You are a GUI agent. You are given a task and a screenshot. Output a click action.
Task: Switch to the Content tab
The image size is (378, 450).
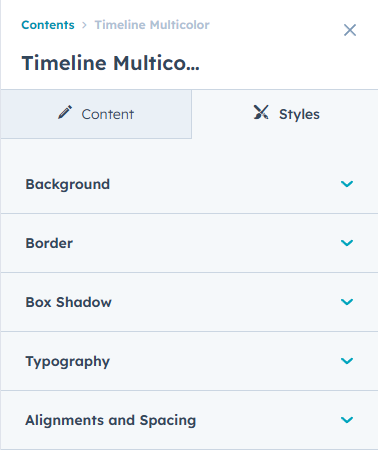tap(96, 114)
